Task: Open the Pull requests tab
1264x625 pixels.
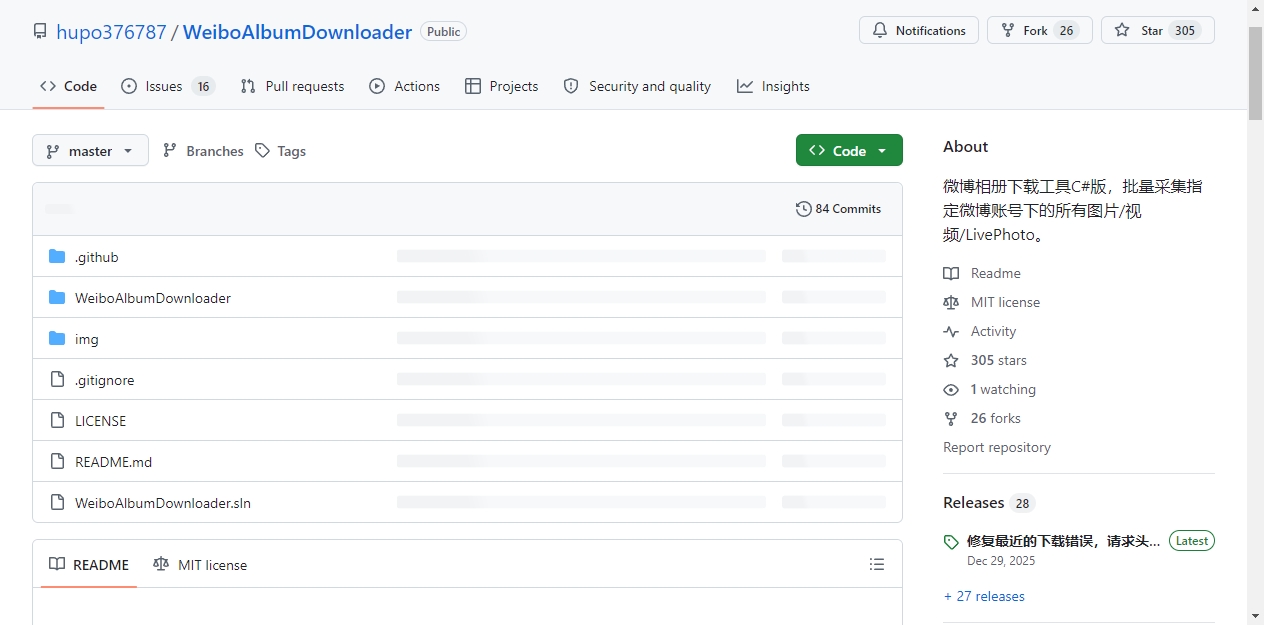Action: (292, 86)
